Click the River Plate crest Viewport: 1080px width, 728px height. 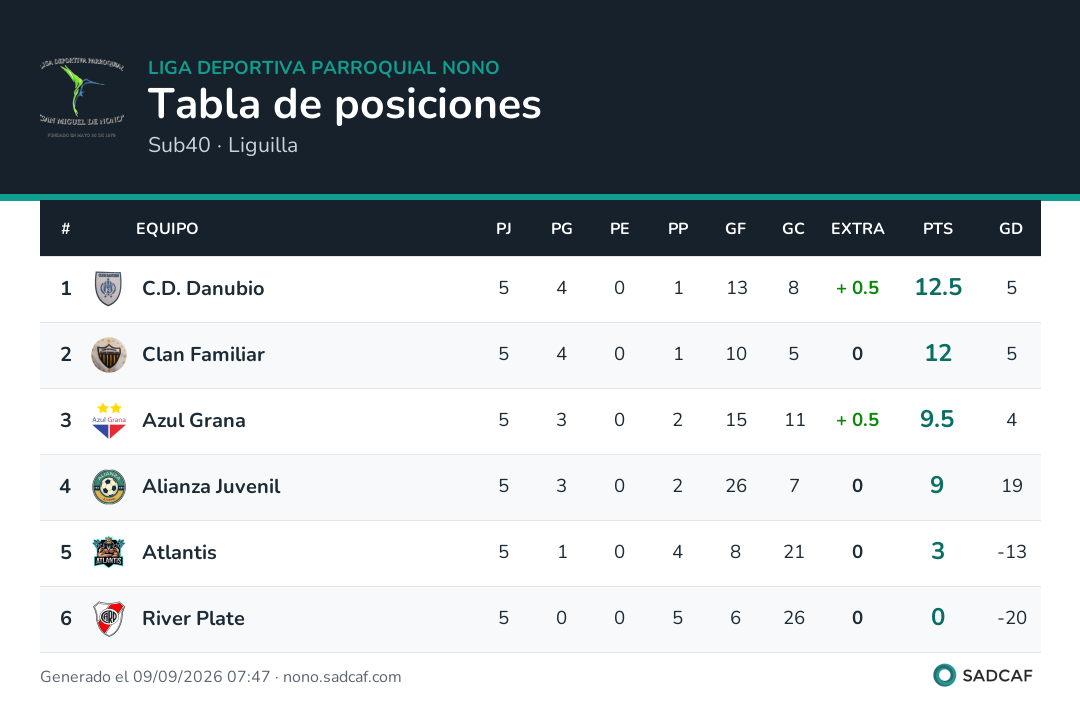tap(109, 618)
